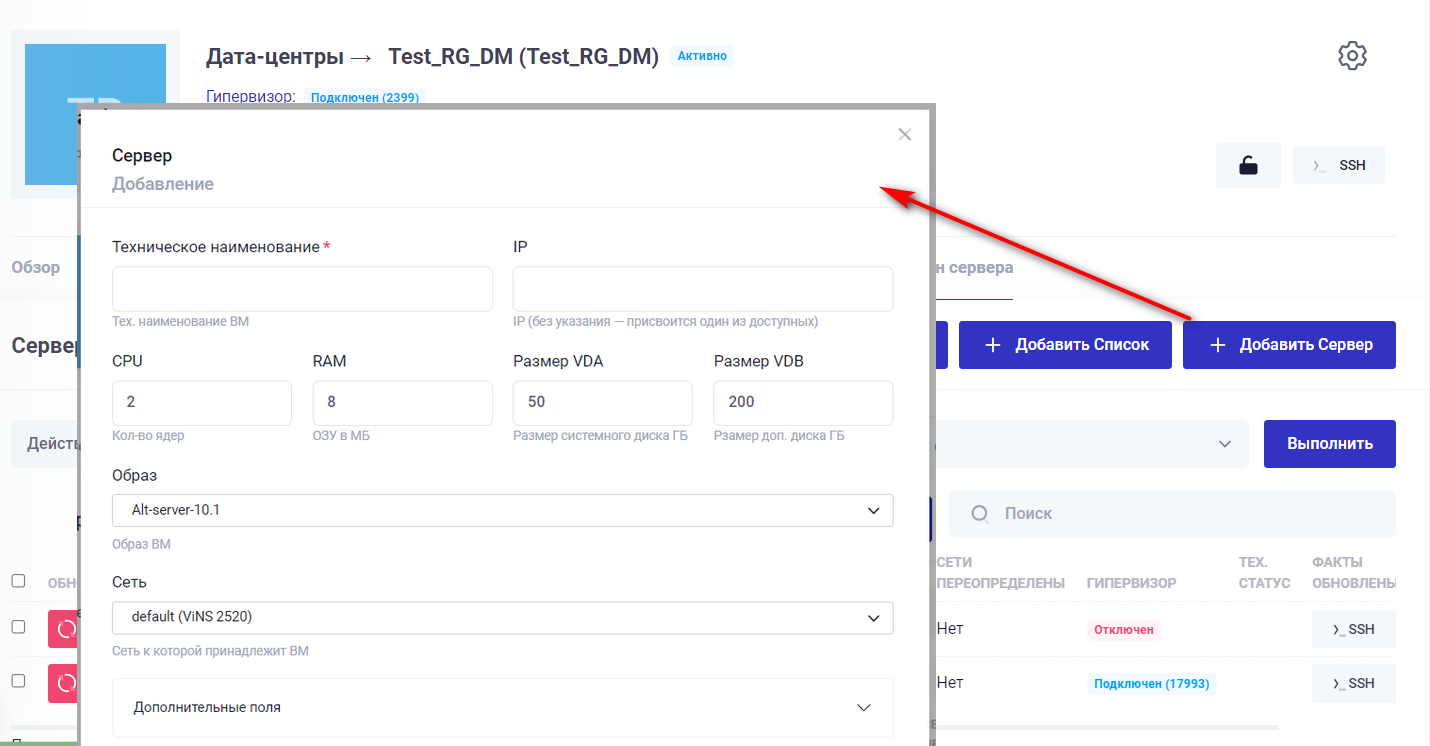Image resolution: width=1430 pixels, height=746 pixels.
Task: Click the Техническое наименование input field
Action: click(x=302, y=289)
